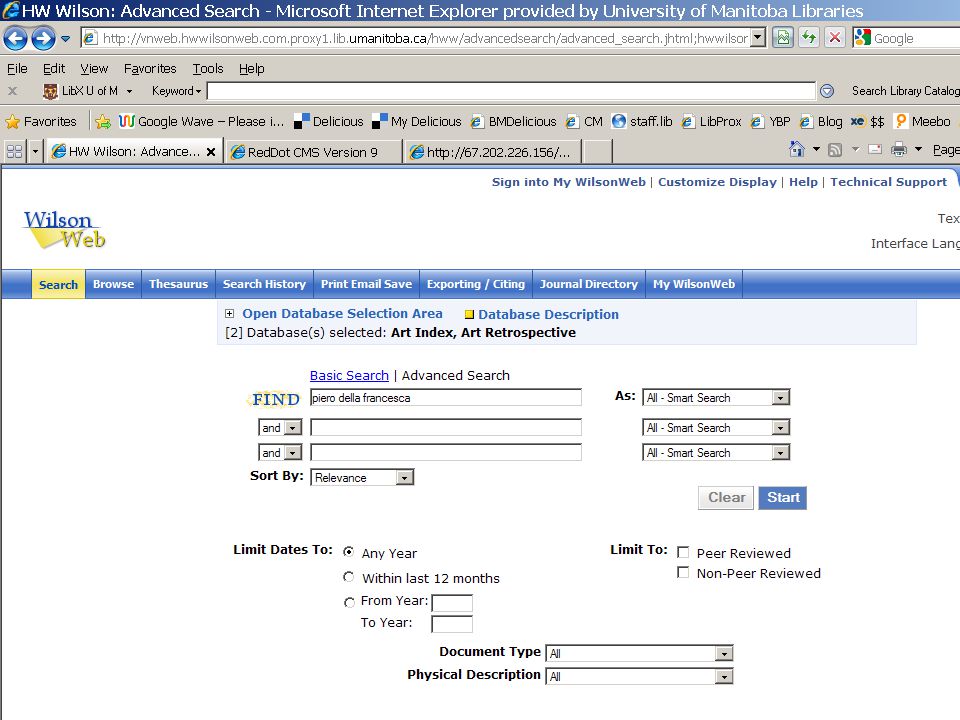Select Within last 12 months radio button

coord(348,577)
